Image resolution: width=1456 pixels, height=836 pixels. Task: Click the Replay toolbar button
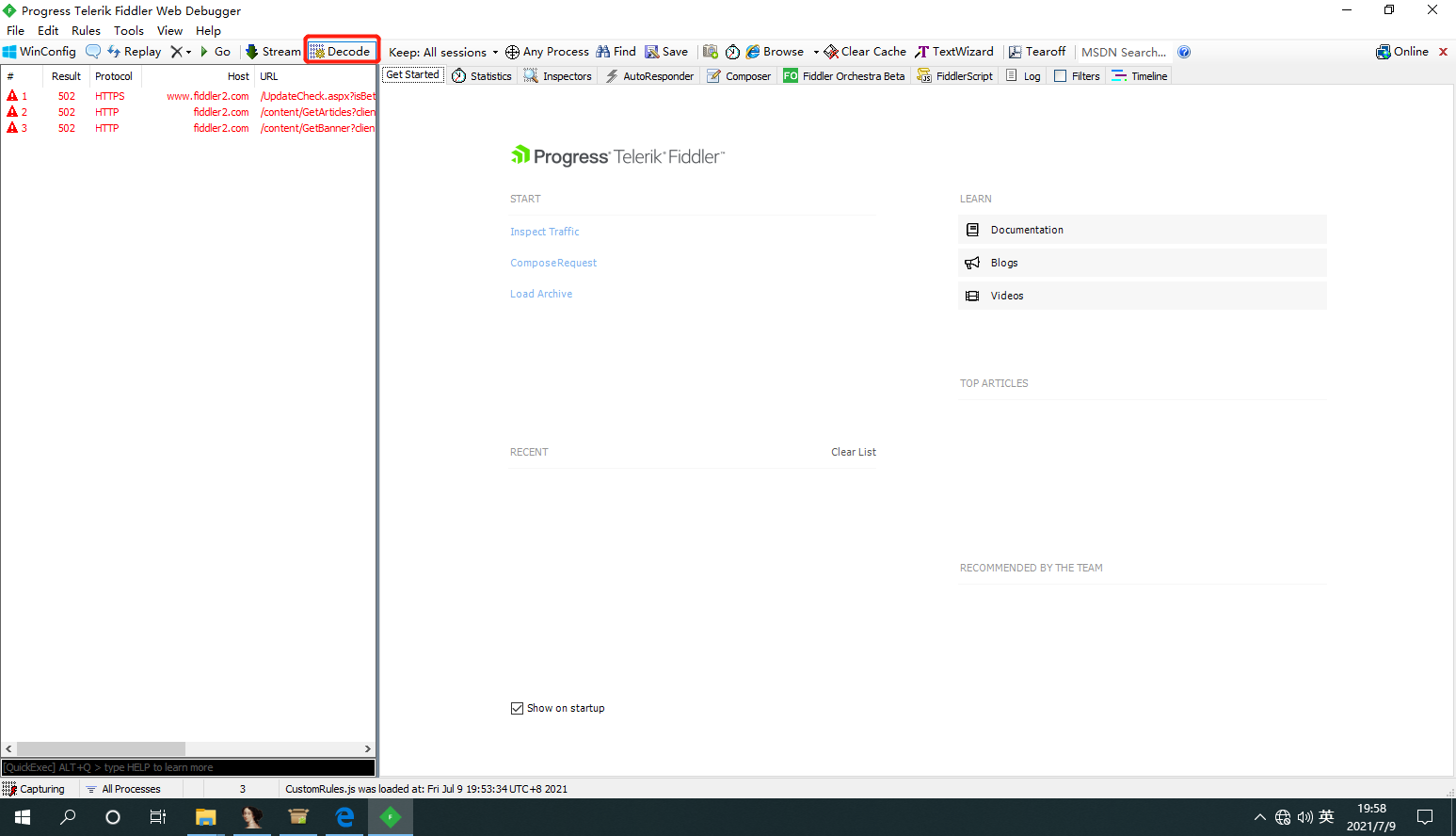tap(134, 52)
